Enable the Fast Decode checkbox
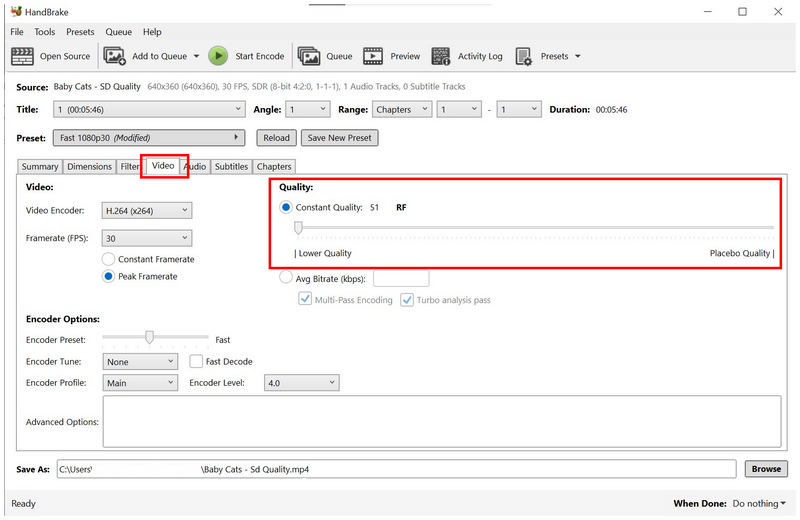 pyautogui.click(x=197, y=361)
